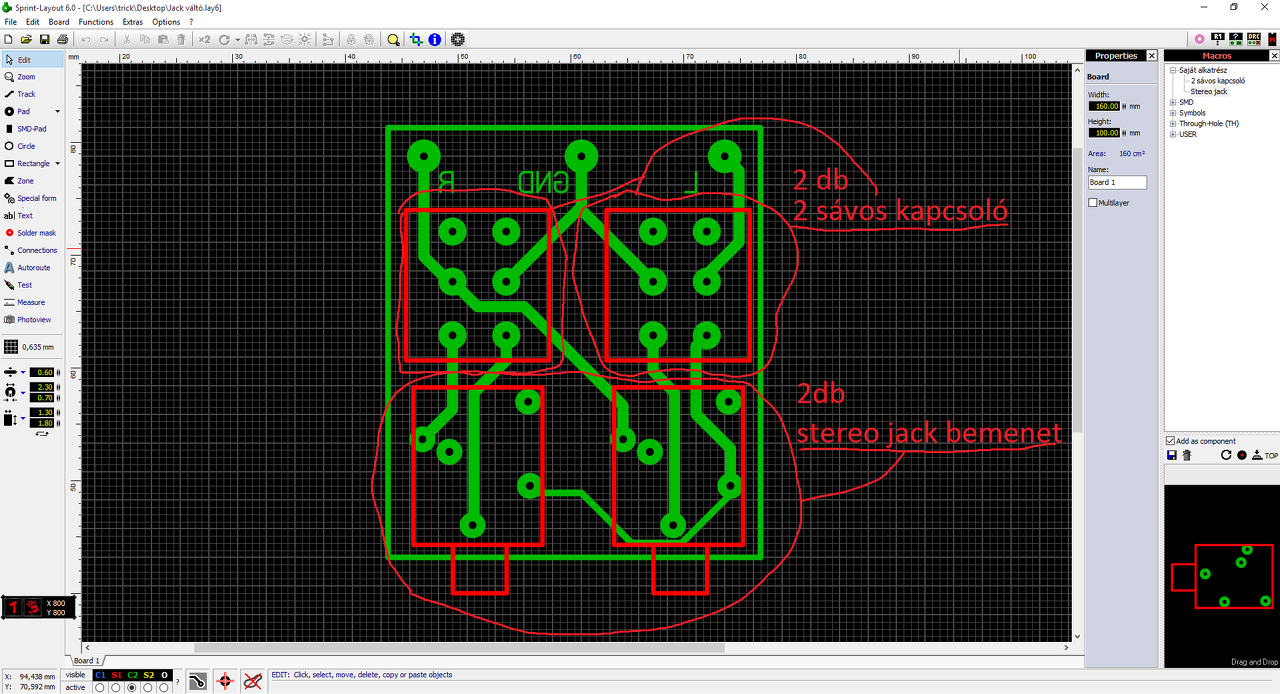Toggle visibility of the S1 layer

[116, 675]
